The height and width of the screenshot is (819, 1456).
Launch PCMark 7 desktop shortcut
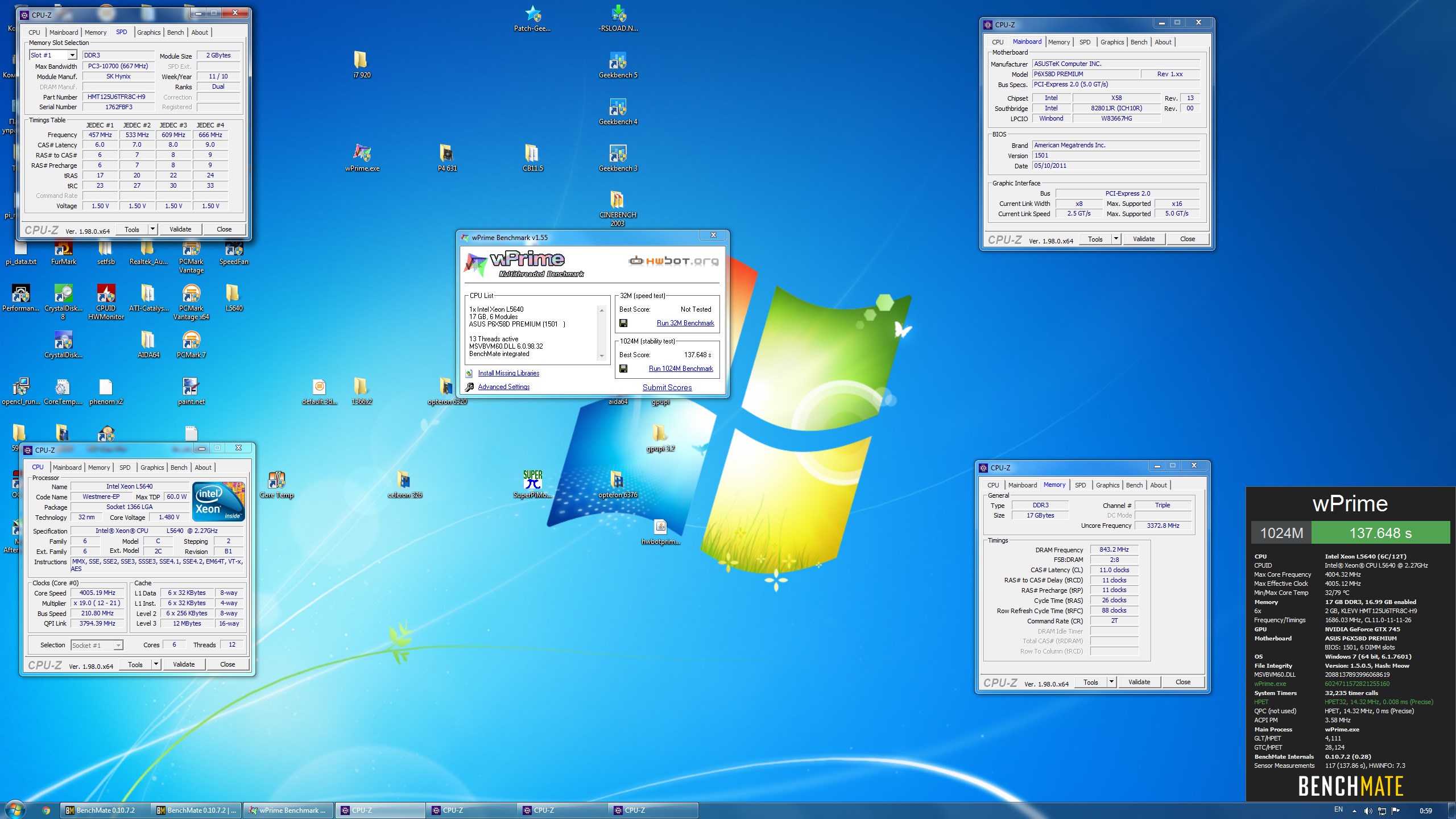pyautogui.click(x=191, y=344)
